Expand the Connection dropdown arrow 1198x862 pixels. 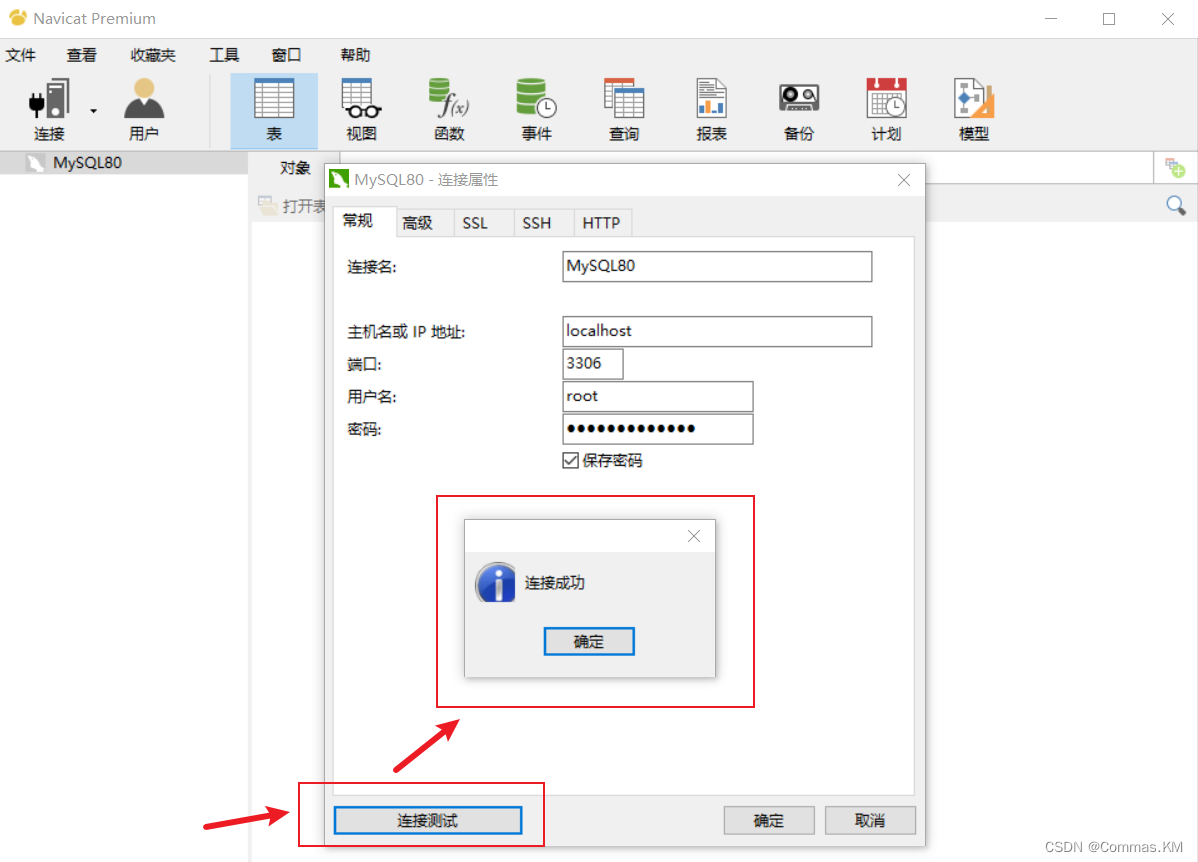93,112
